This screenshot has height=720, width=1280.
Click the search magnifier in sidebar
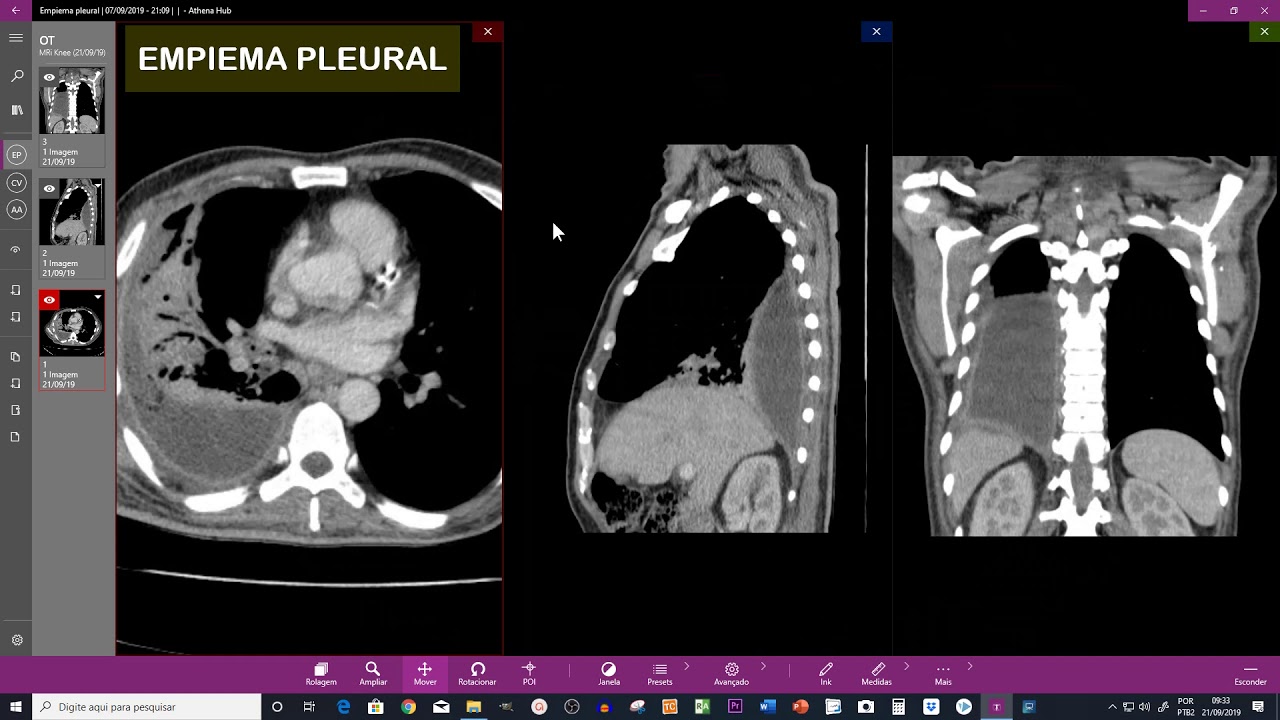[x=16, y=76]
